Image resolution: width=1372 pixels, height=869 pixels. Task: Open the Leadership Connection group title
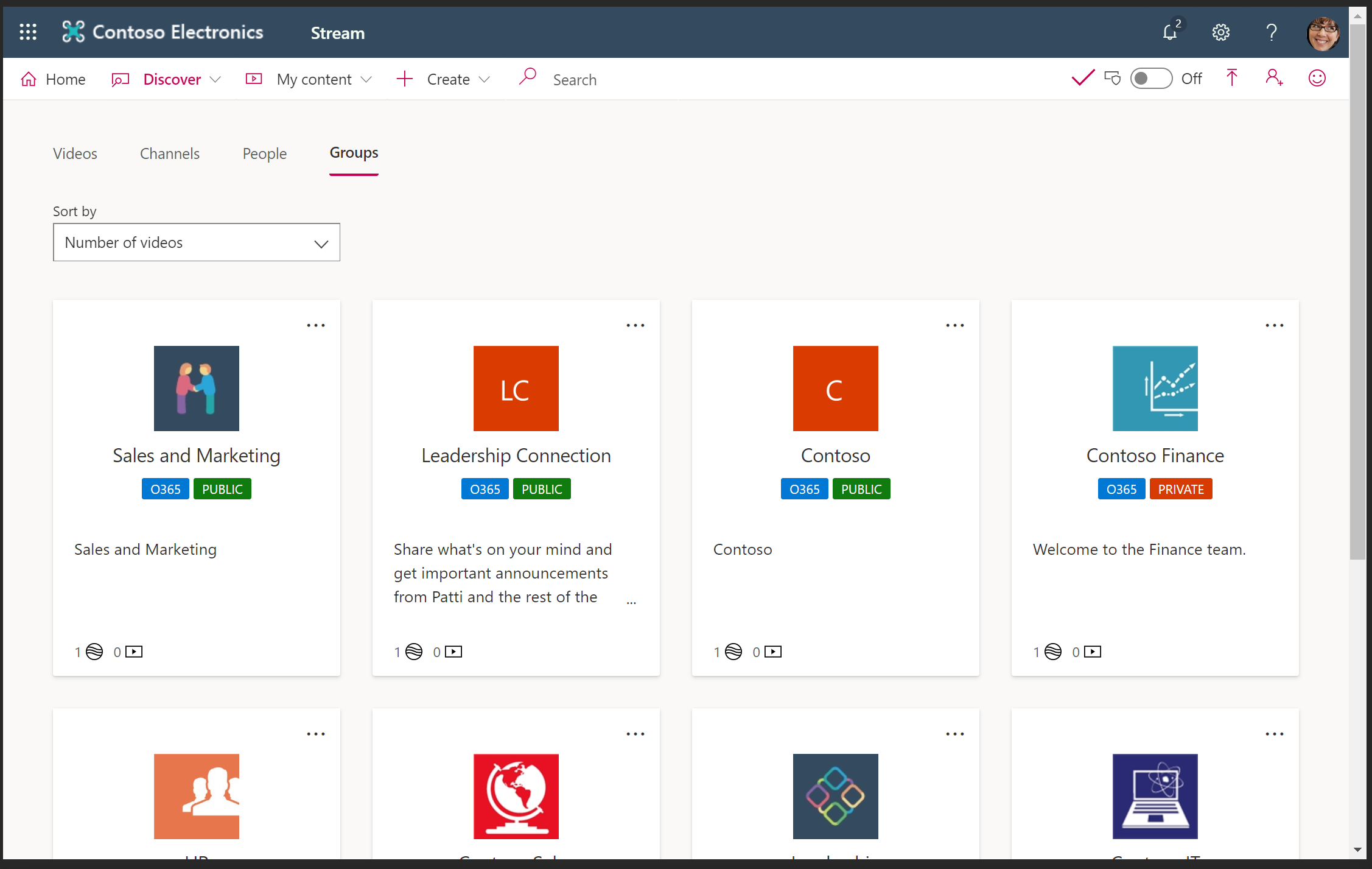point(516,456)
